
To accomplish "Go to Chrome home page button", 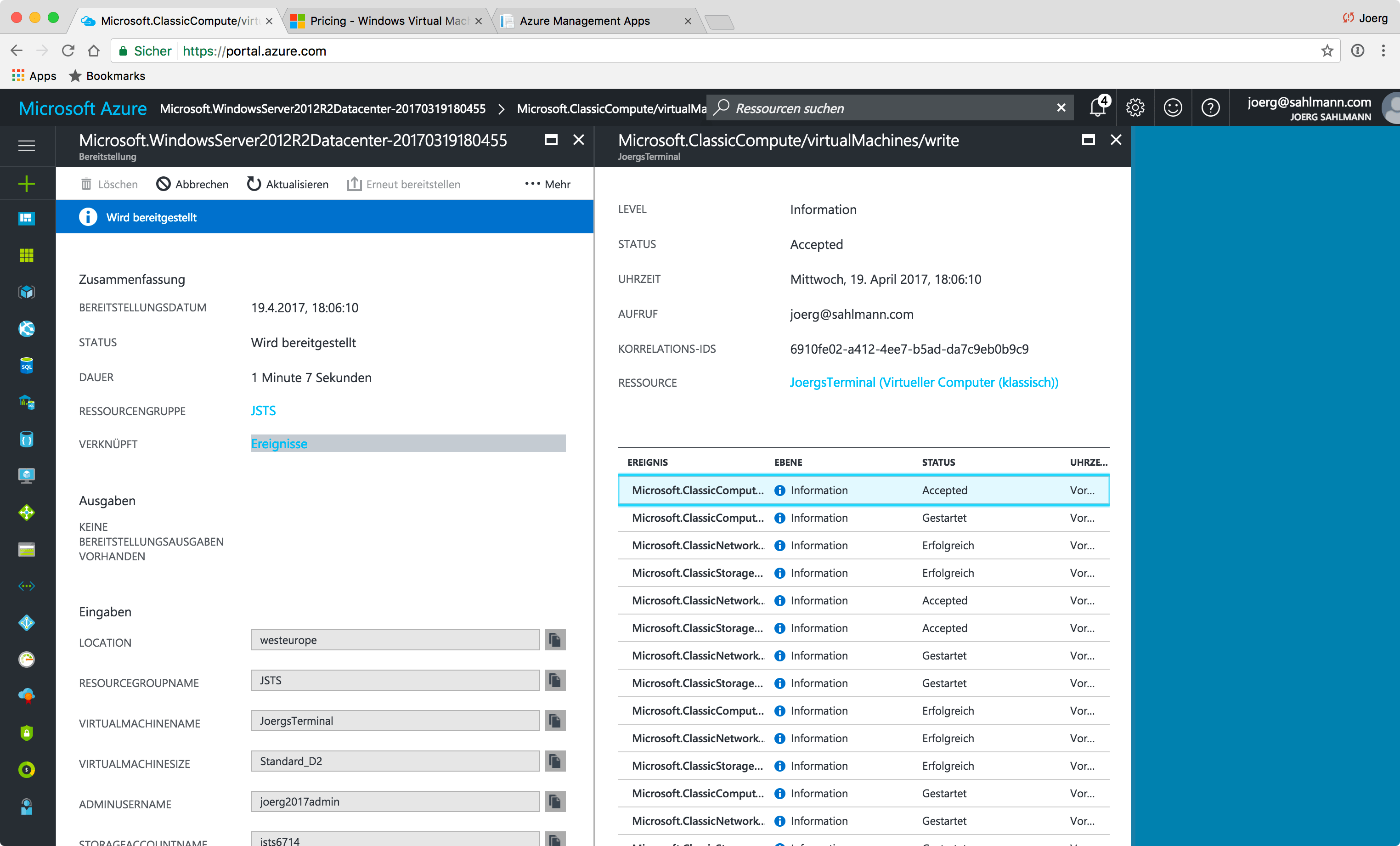I will click(94, 51).
